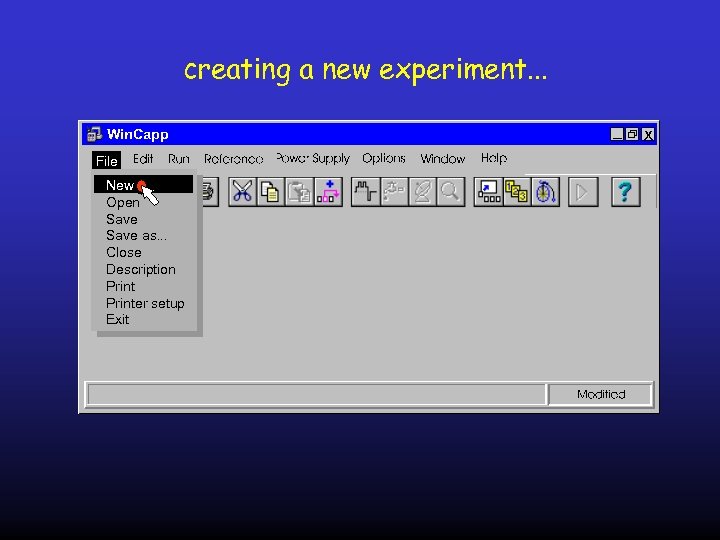This screenshot has width=720, height=540.
Task: Select New from the File menu
Action: 143,185
